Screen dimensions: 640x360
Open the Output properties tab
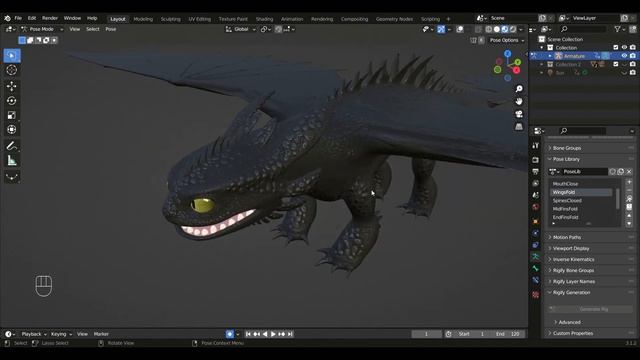536,171
